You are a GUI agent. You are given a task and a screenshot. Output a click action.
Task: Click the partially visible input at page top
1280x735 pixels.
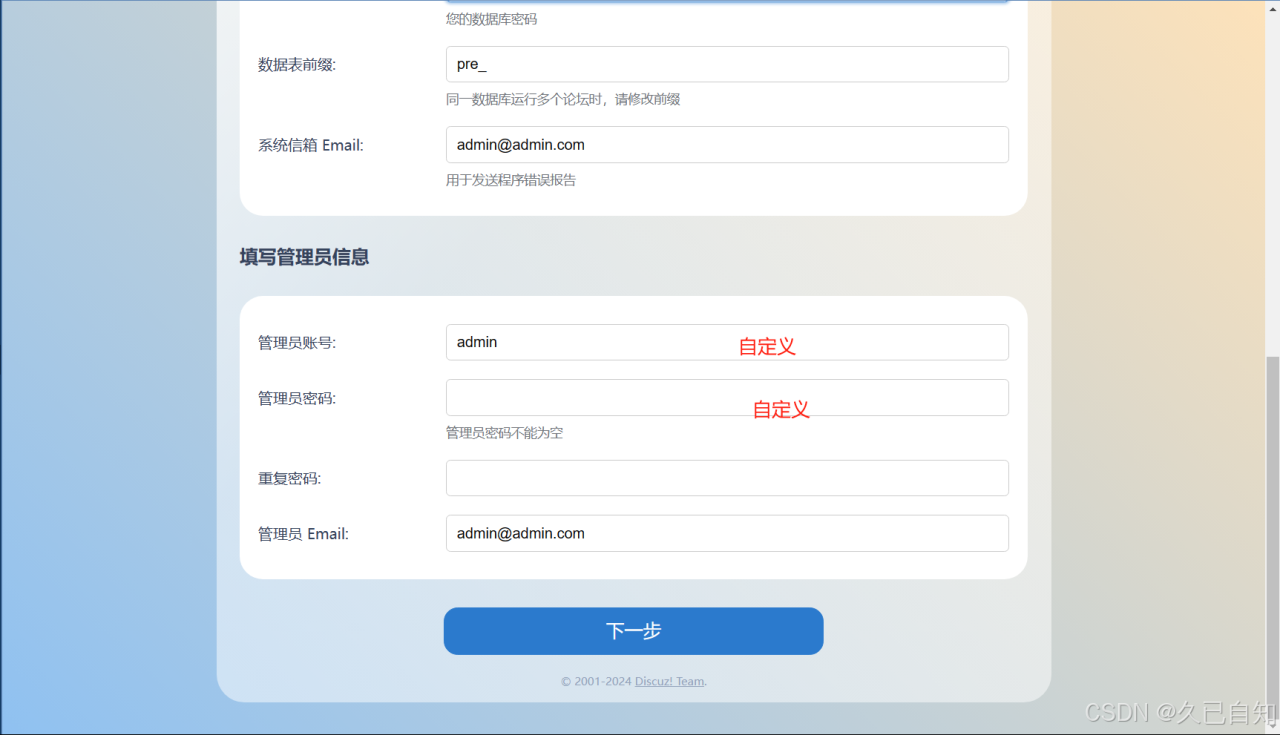727,2
